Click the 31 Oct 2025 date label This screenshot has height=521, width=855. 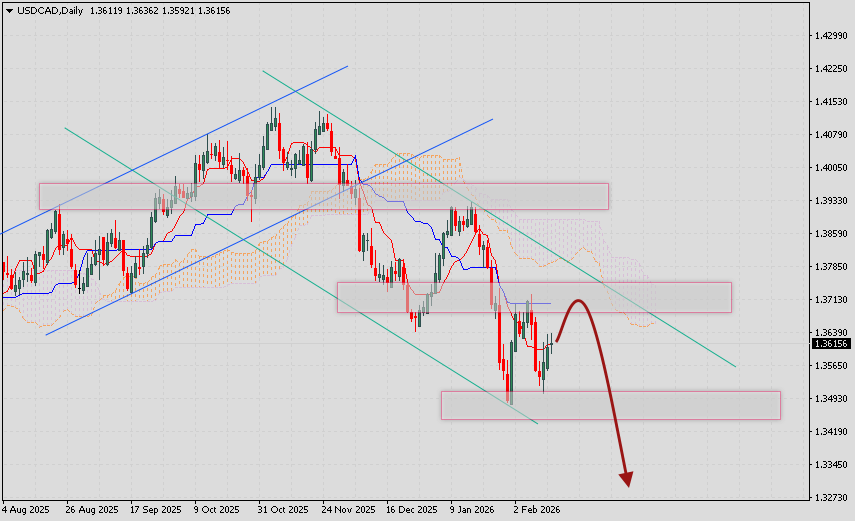click(x=281, y=509)
